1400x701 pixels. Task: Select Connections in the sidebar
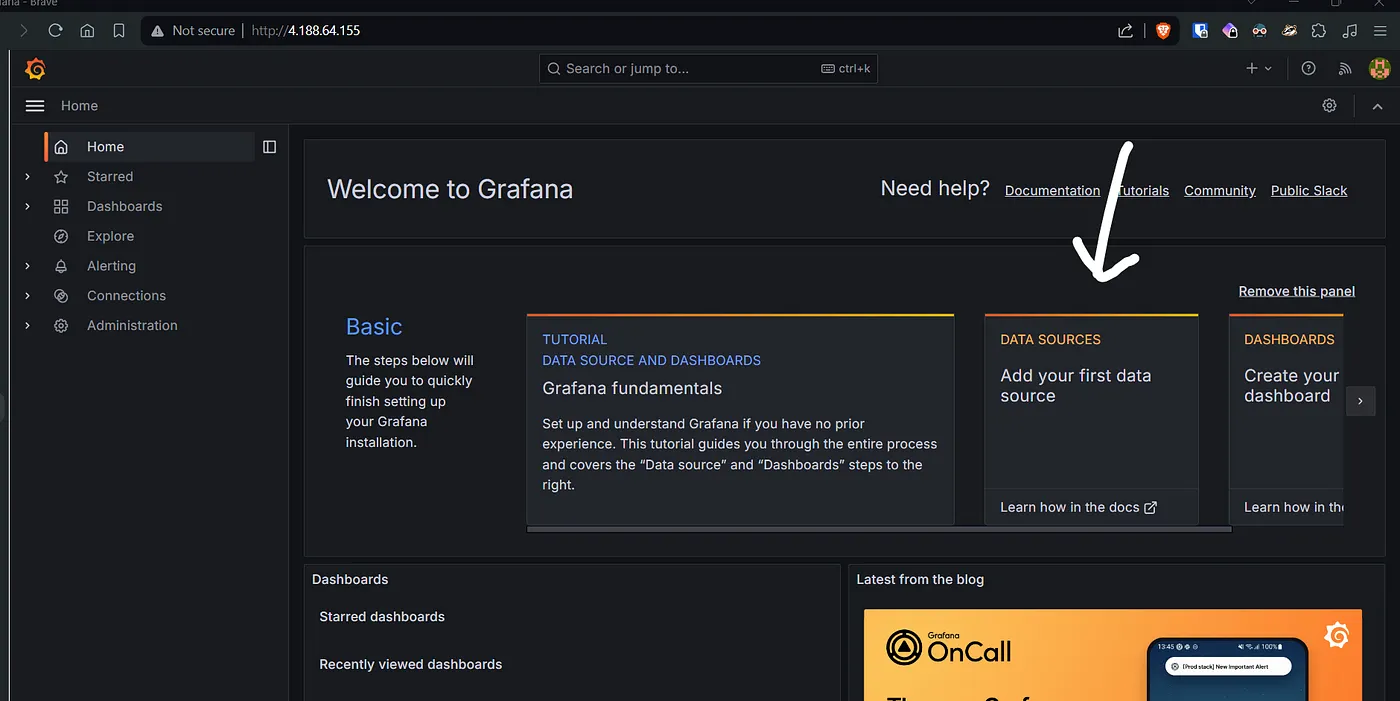pyautogui.click(x=126, y=296)
